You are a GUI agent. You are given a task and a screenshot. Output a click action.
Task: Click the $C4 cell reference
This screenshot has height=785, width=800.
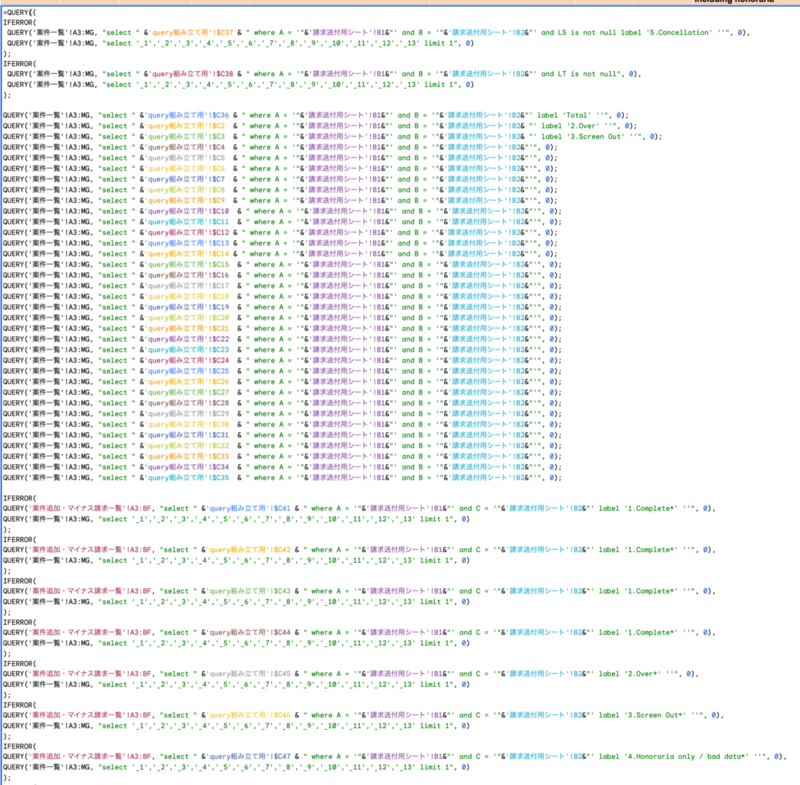point(216,147)
